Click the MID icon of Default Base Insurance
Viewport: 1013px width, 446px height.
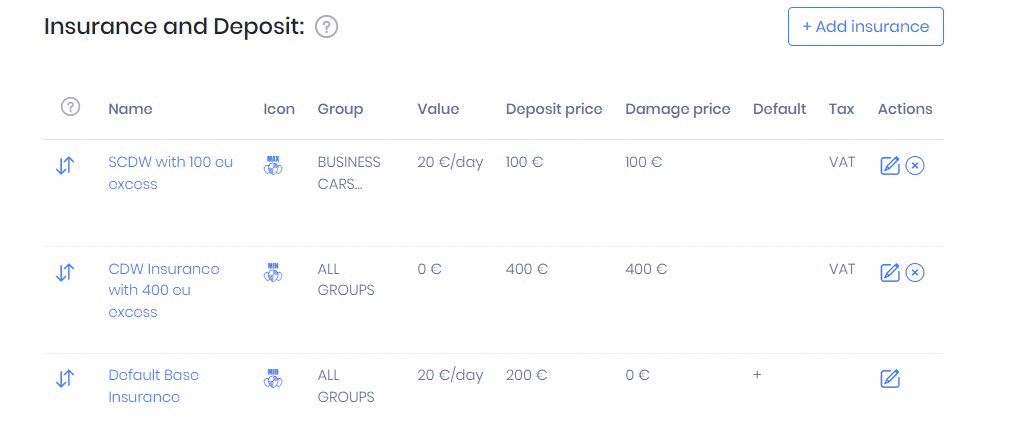point(273,377)
